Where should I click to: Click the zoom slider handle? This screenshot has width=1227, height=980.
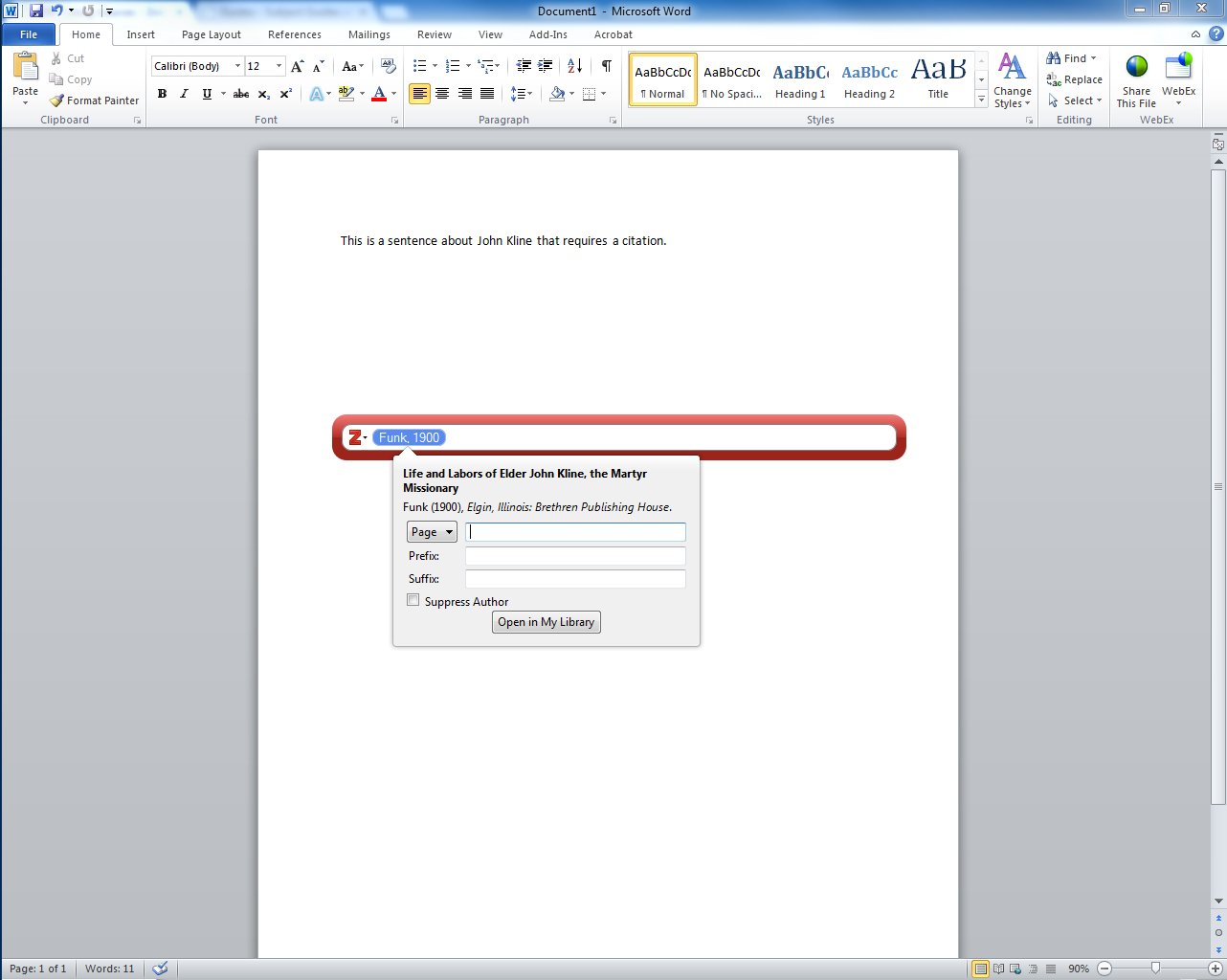click(x=1156, y=969)
